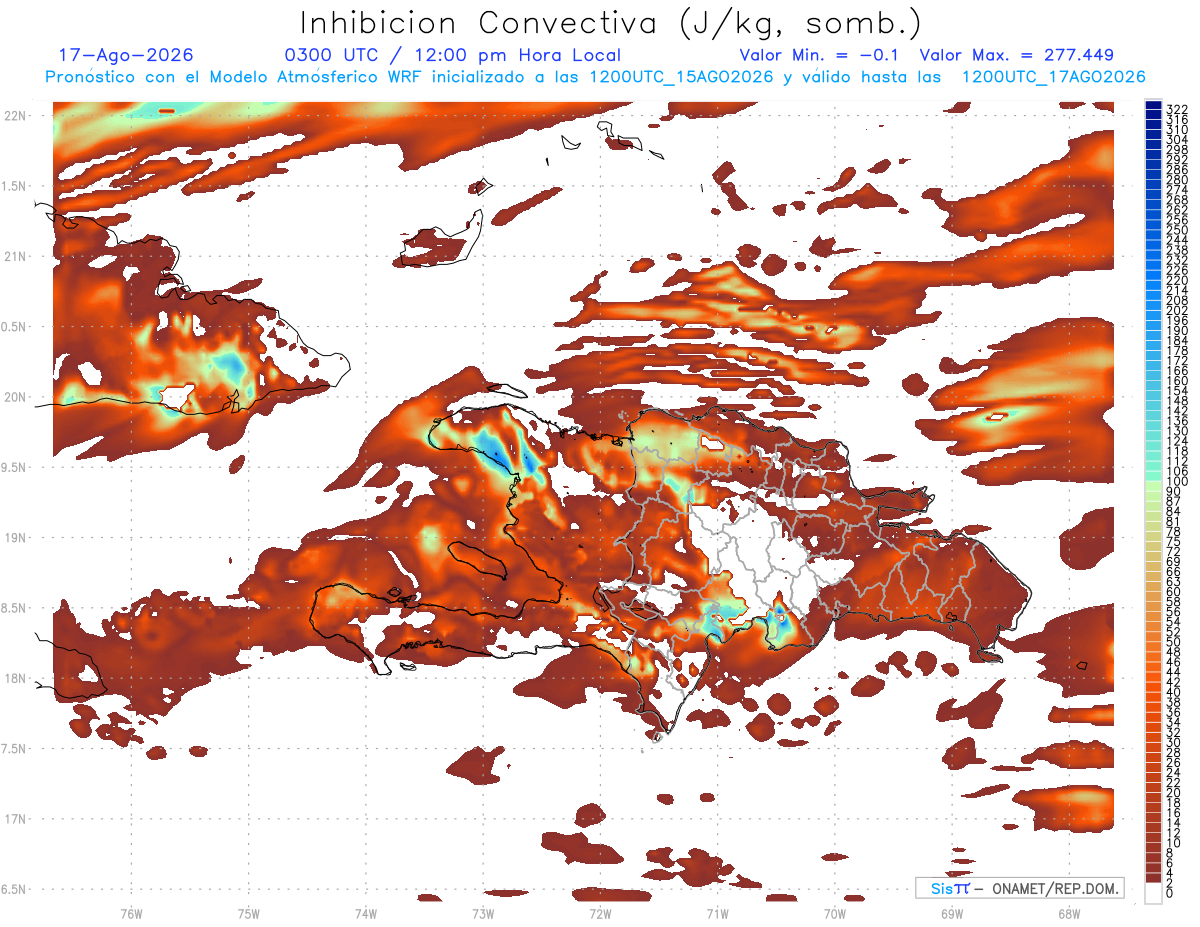Click the "74W" longitude label

pos(366,914)
